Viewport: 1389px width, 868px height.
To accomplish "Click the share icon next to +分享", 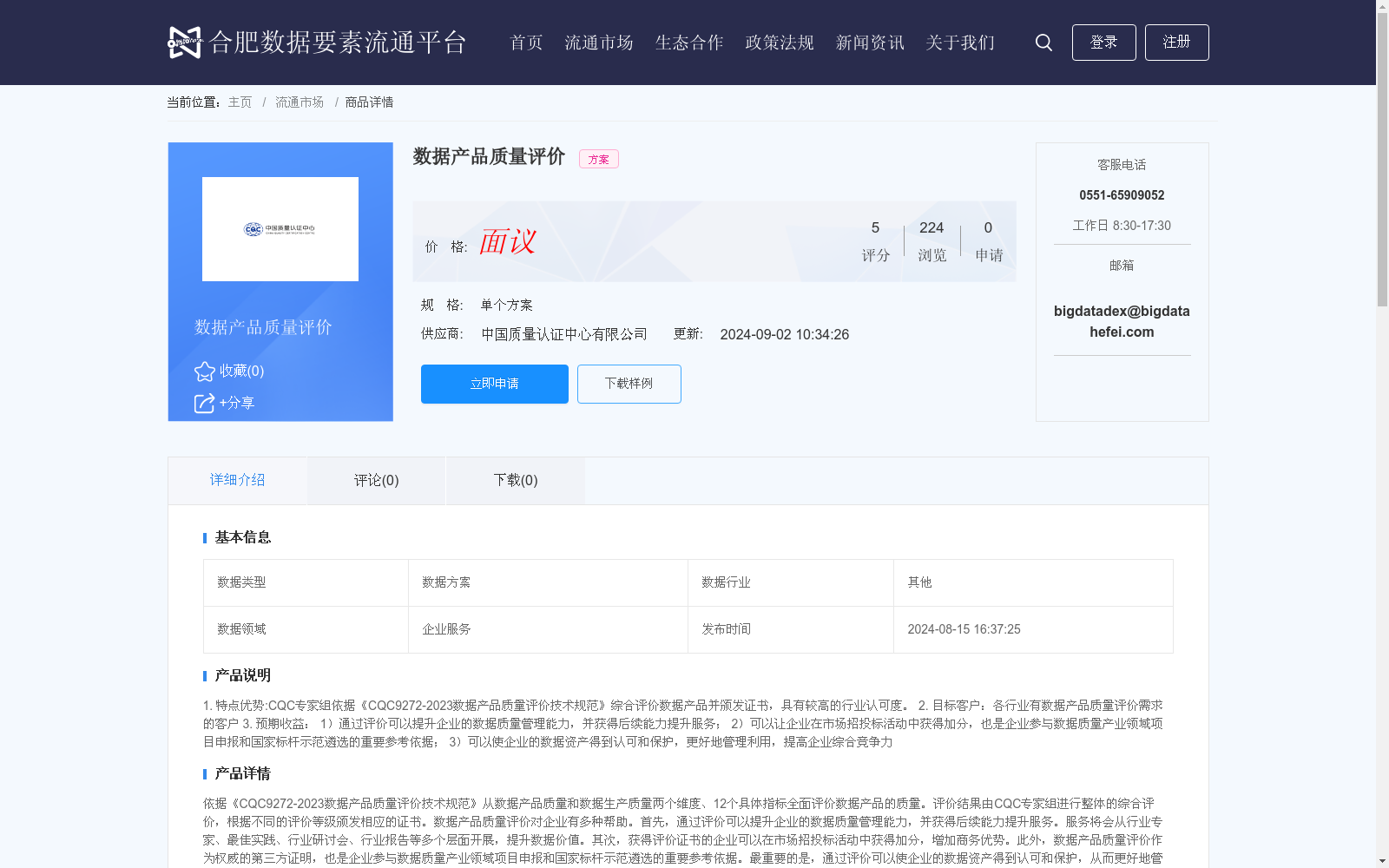I will point(204,404).
